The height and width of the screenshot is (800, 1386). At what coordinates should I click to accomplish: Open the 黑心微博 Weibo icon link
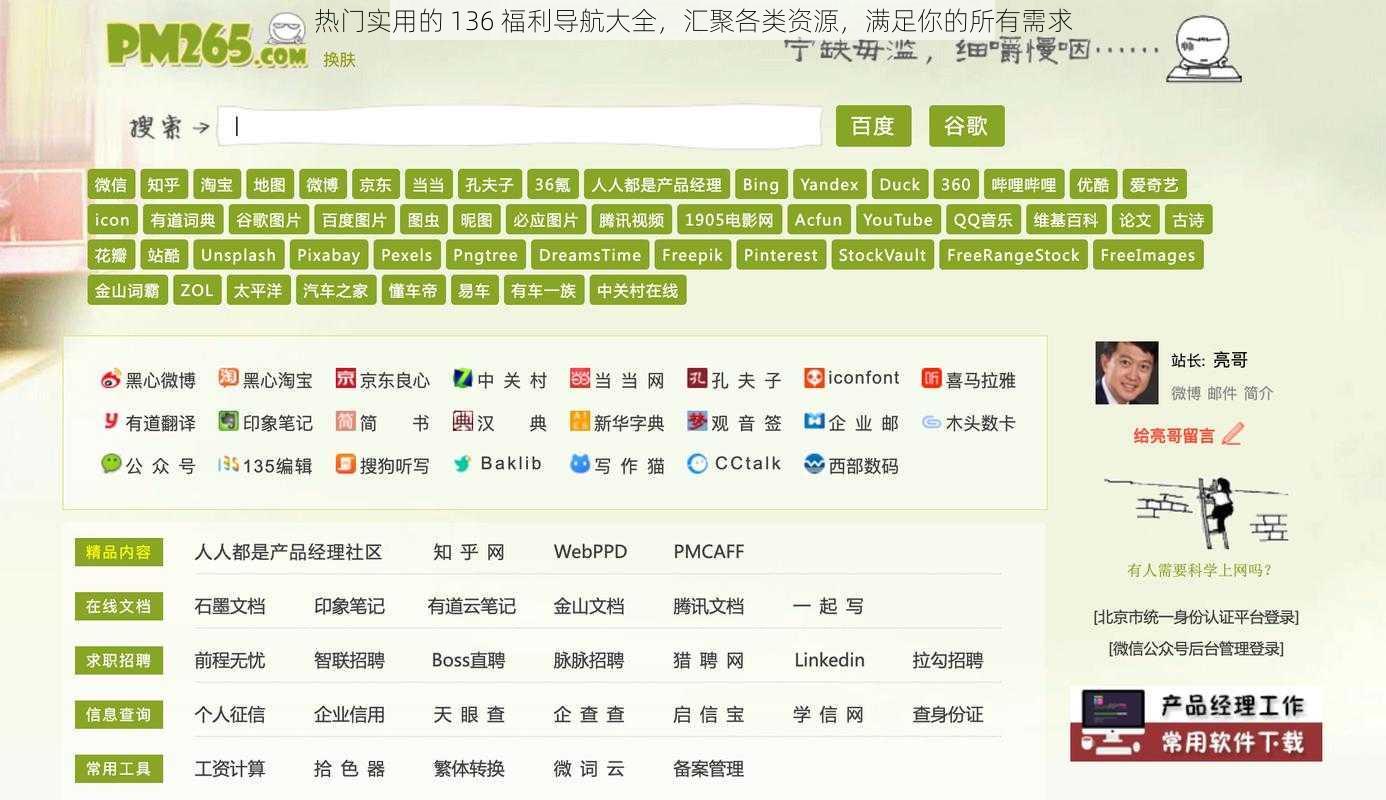pos(148,380)
